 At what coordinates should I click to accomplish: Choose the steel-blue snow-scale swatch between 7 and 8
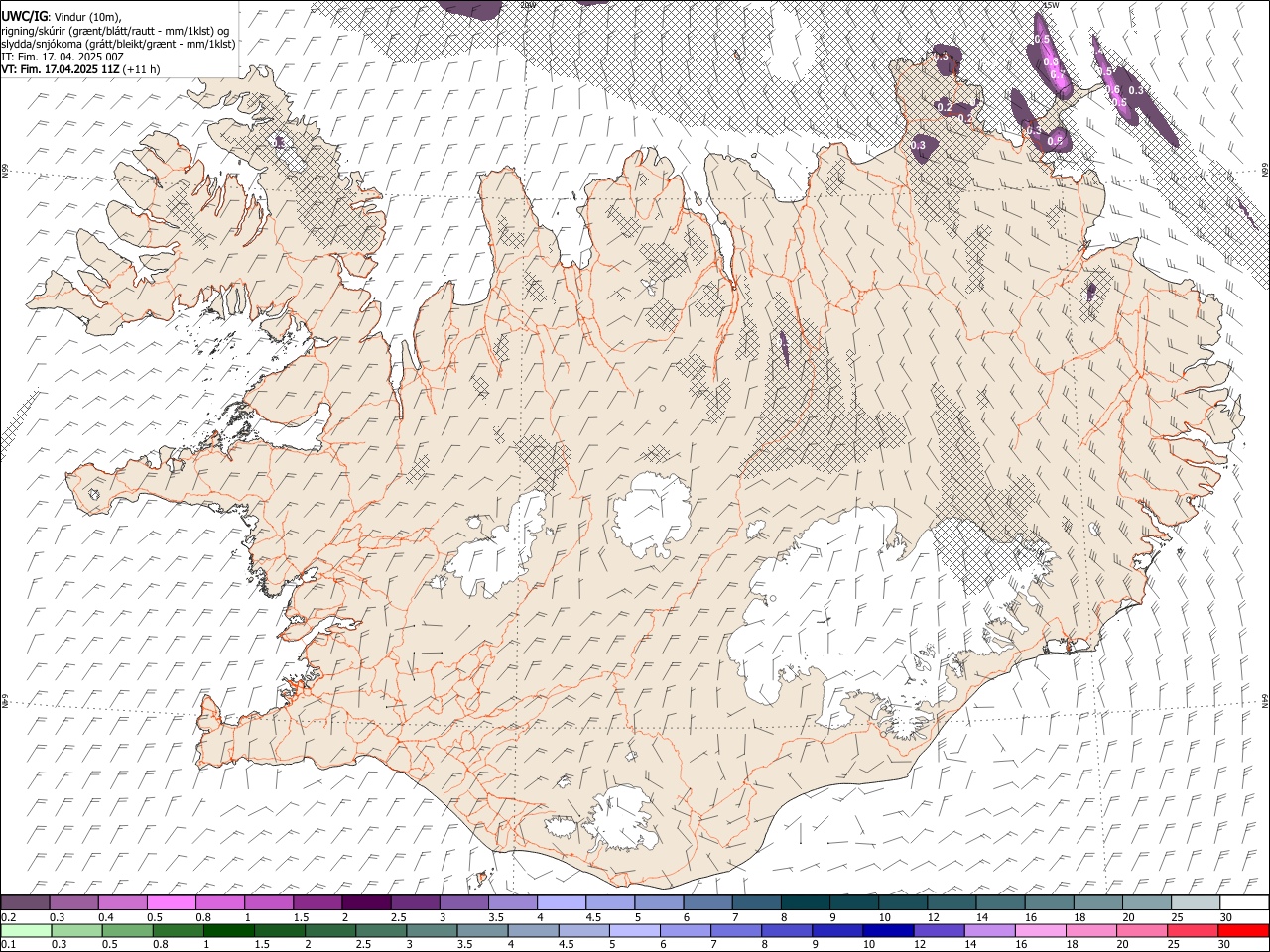point(756,902)
